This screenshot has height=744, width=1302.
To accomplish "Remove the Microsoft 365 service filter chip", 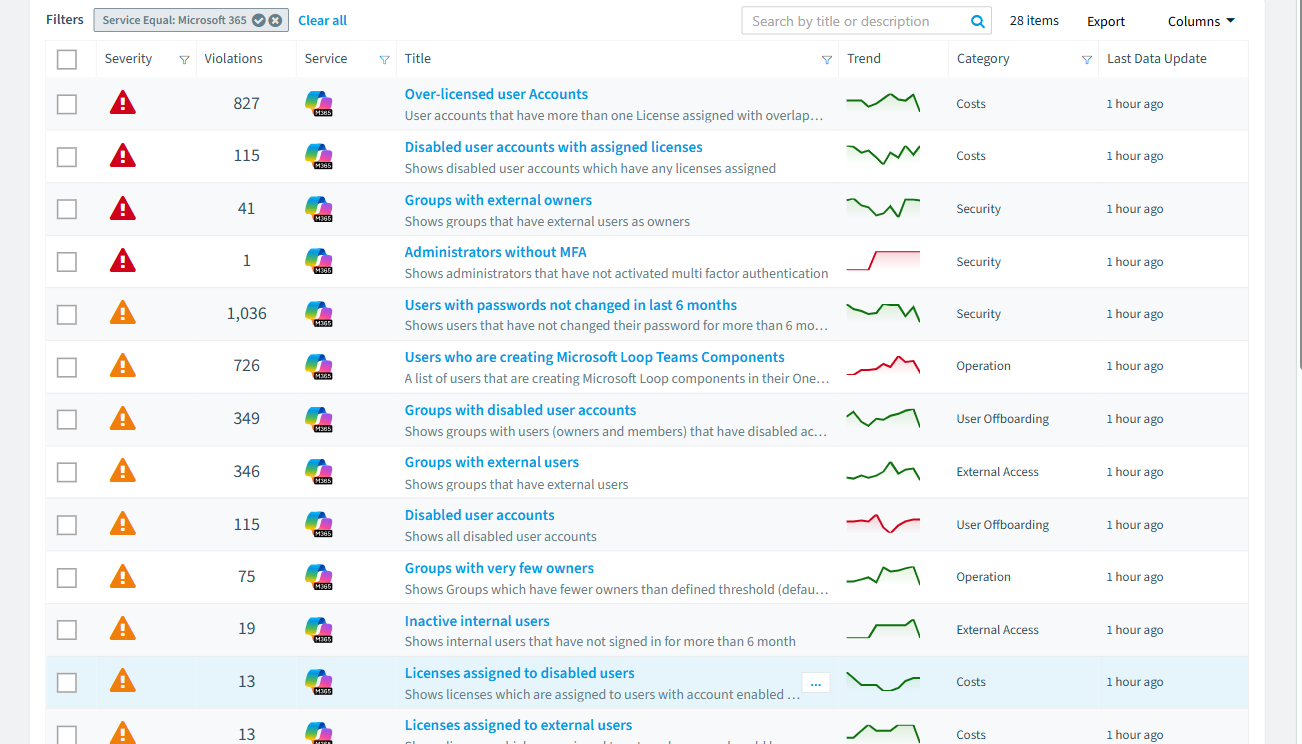I will [275, 20].
